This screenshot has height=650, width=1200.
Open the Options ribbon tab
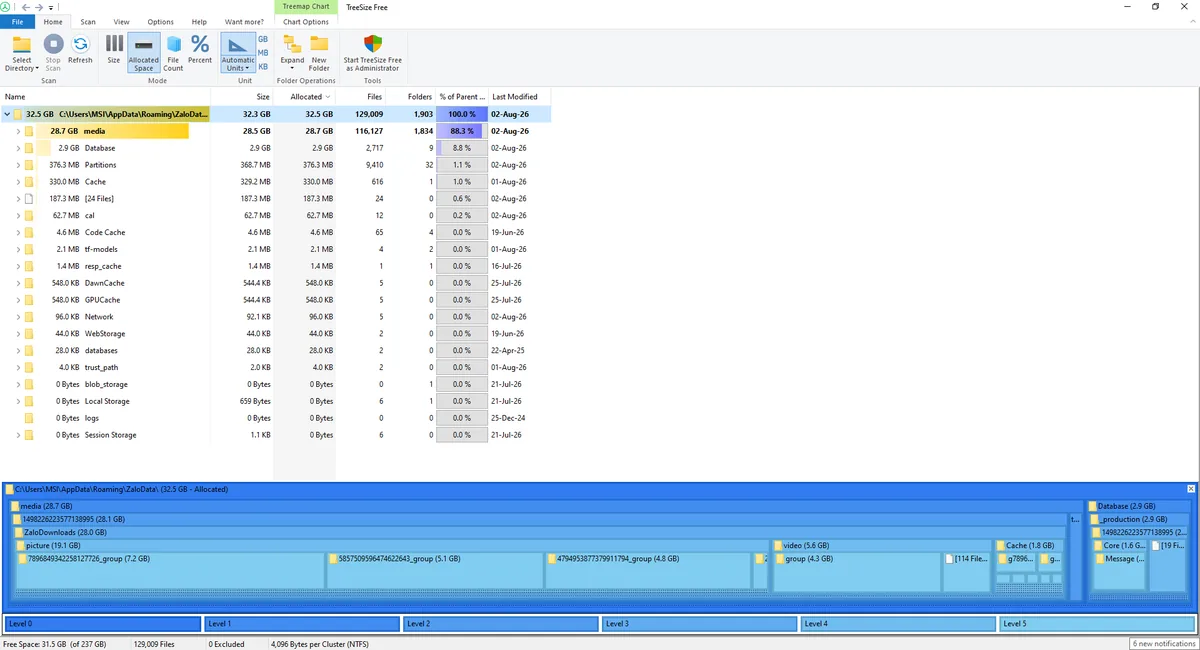tap(160, 21)
